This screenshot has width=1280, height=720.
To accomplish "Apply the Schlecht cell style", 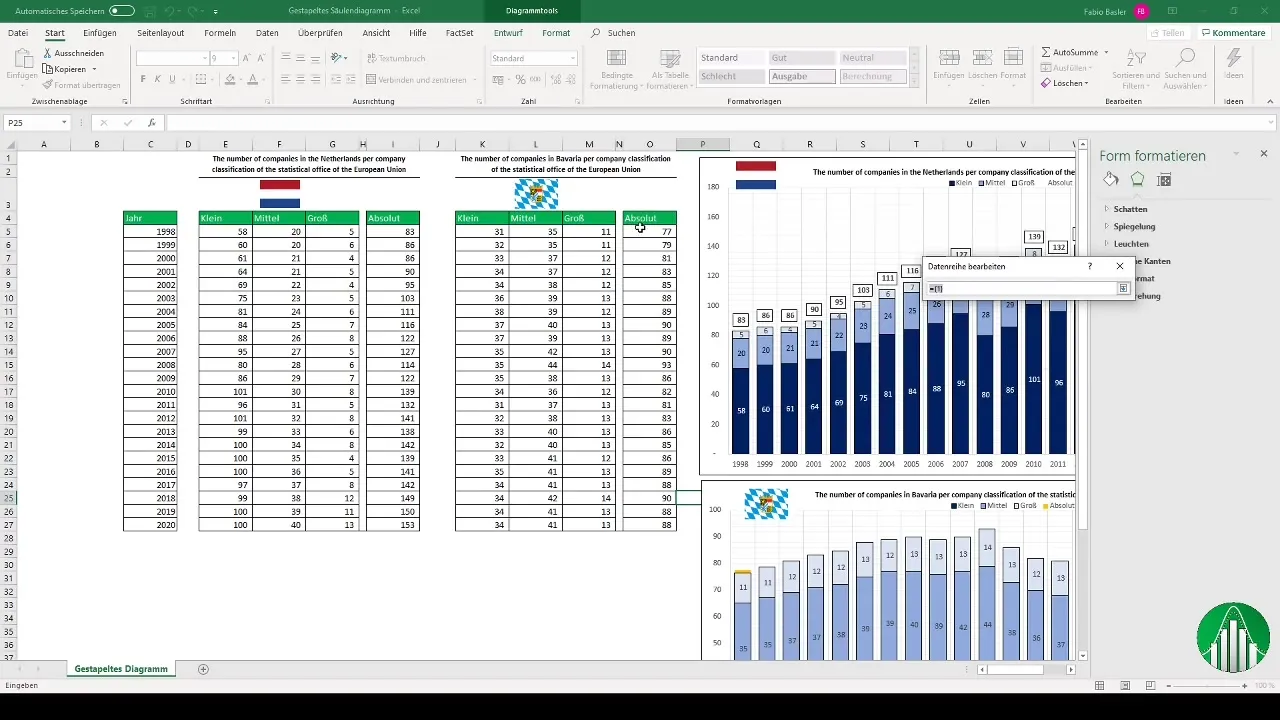I will click(732, 76).
